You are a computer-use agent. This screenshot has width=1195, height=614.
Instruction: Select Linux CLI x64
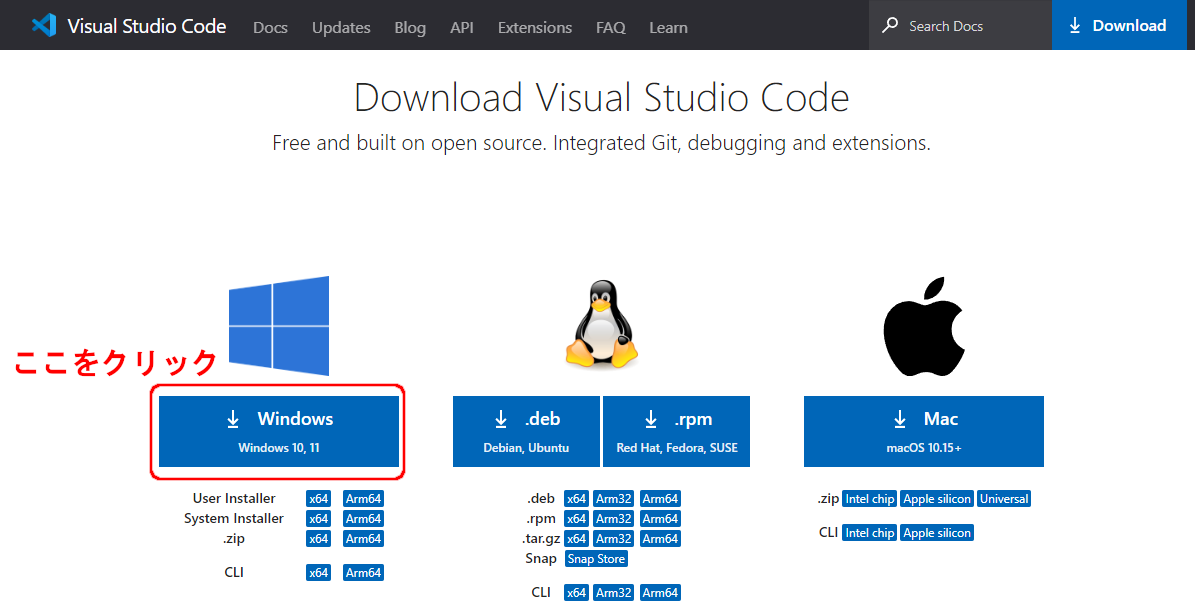tap(577, 593)
